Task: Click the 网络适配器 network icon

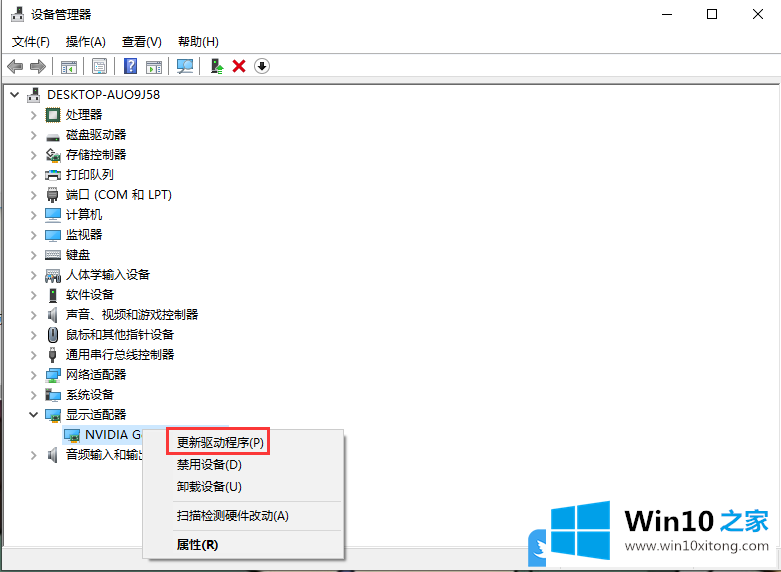Action: (x=53, y=375)
